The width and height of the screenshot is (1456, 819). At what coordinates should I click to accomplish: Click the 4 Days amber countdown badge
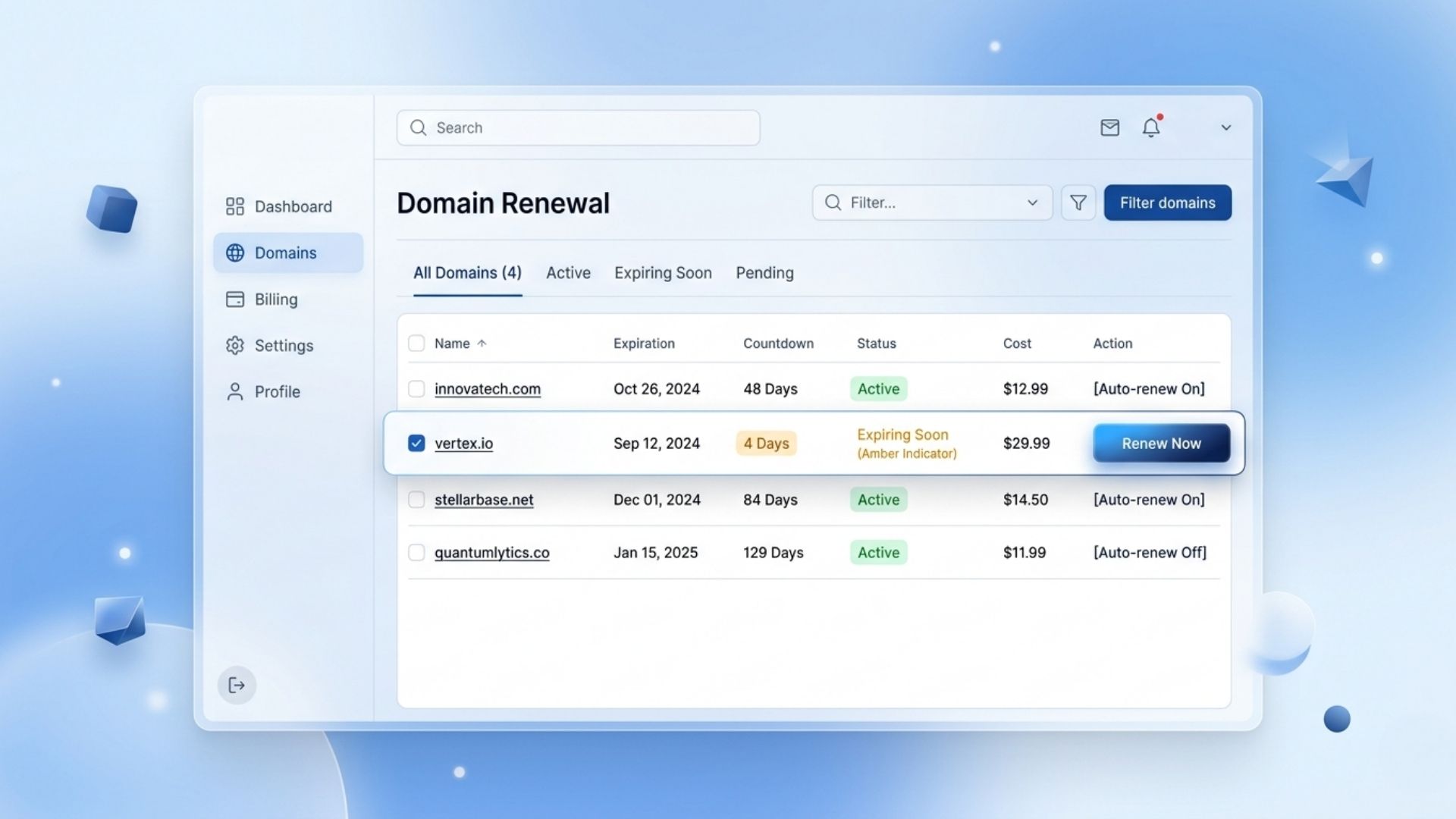[x=766, y=444]
